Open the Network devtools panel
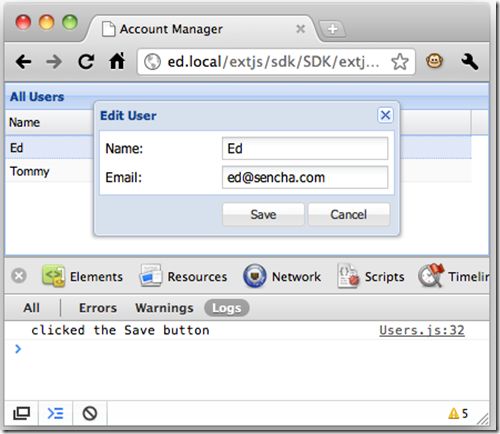The width and height of the screenshot is (500, 434). click(x=282, y=276)
